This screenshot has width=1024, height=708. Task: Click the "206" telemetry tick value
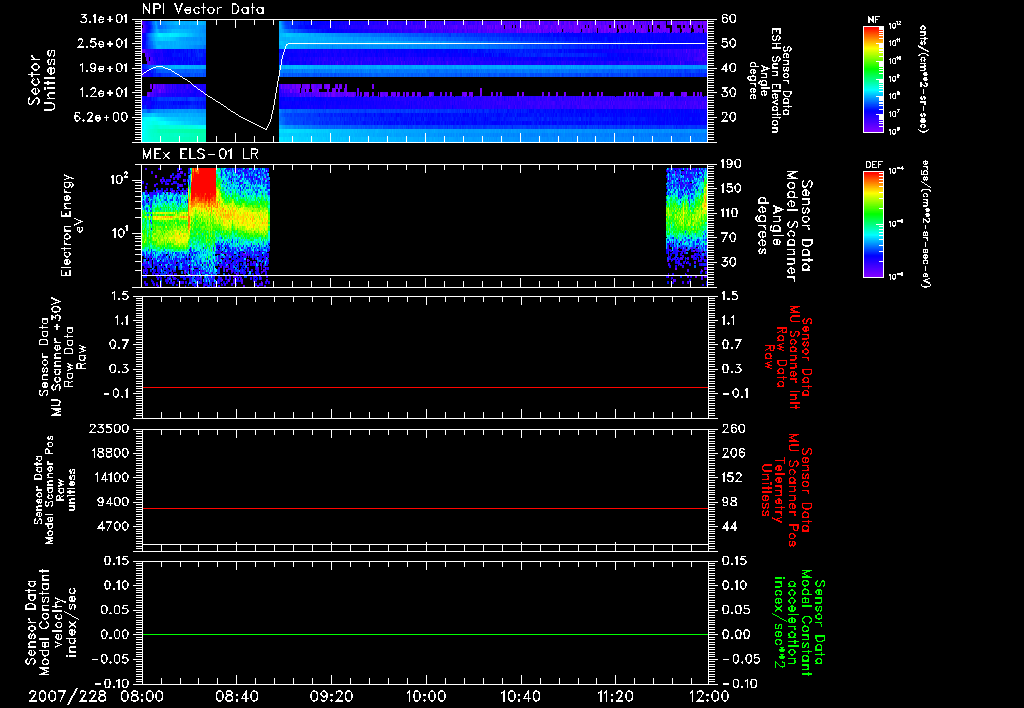[731, 453]
